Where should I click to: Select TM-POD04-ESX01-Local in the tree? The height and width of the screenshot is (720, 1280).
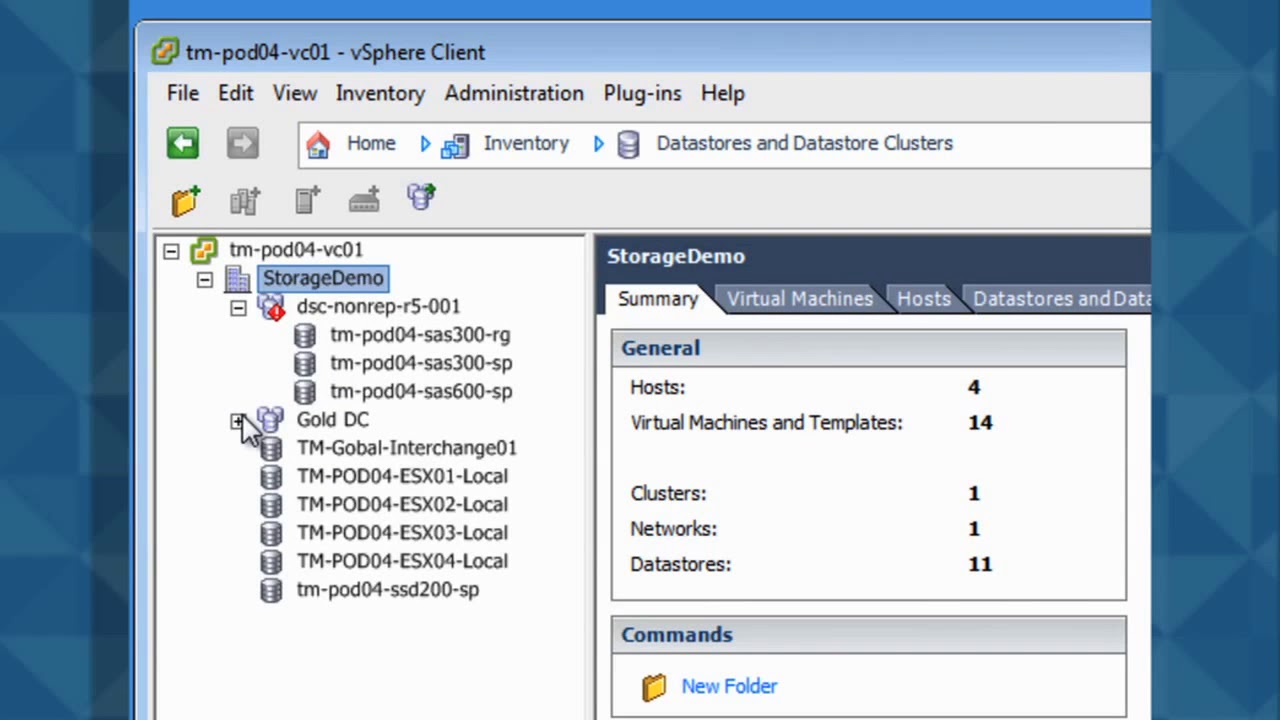coord(402,476)
